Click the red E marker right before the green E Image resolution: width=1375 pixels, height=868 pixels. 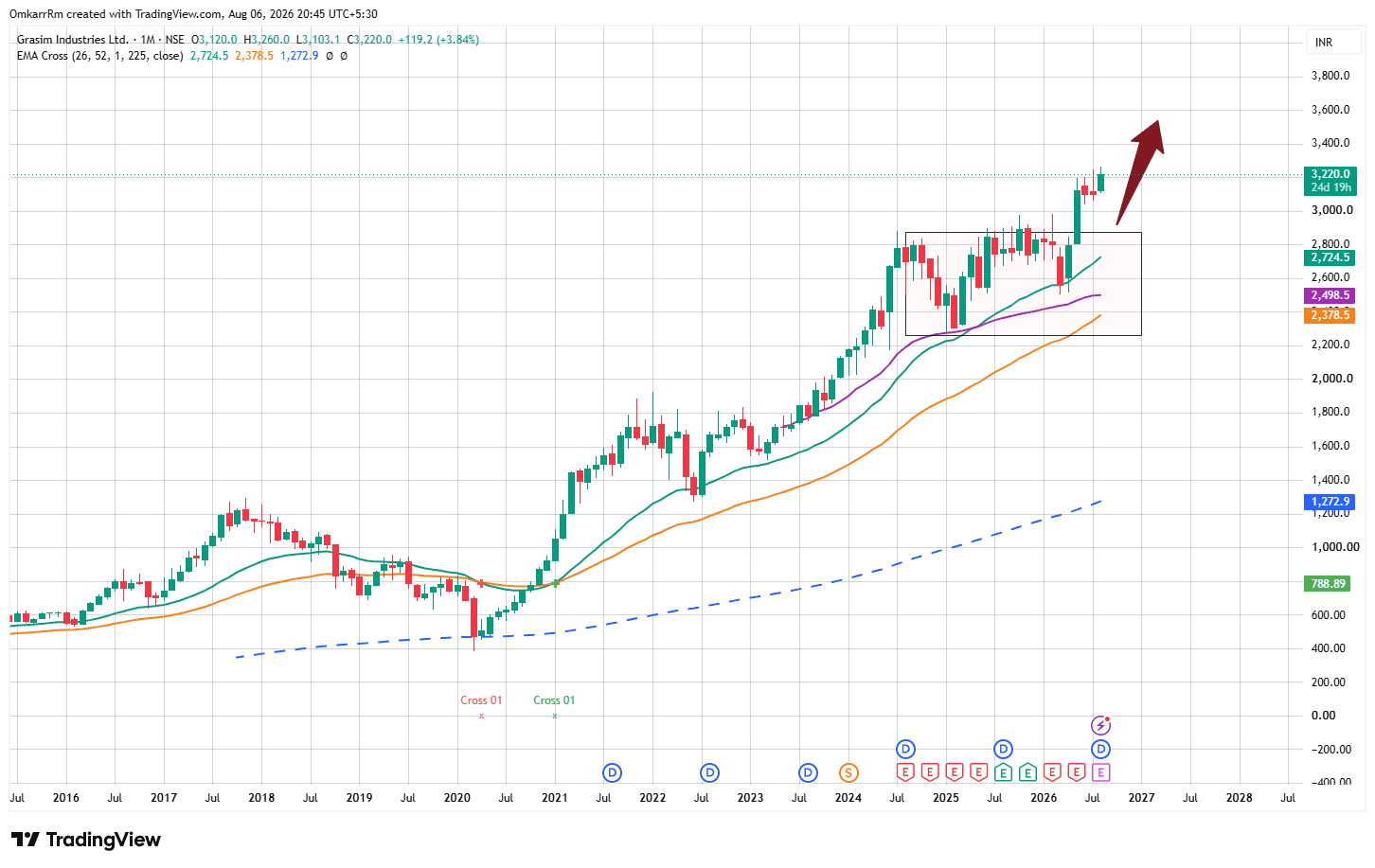979,773
